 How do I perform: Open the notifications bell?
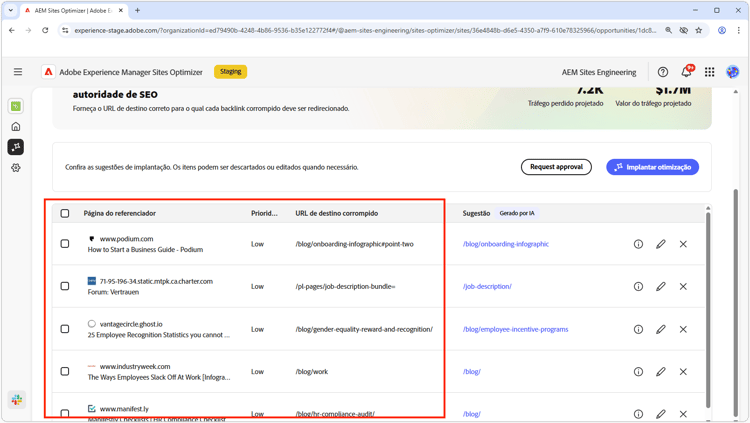point(686,71)
